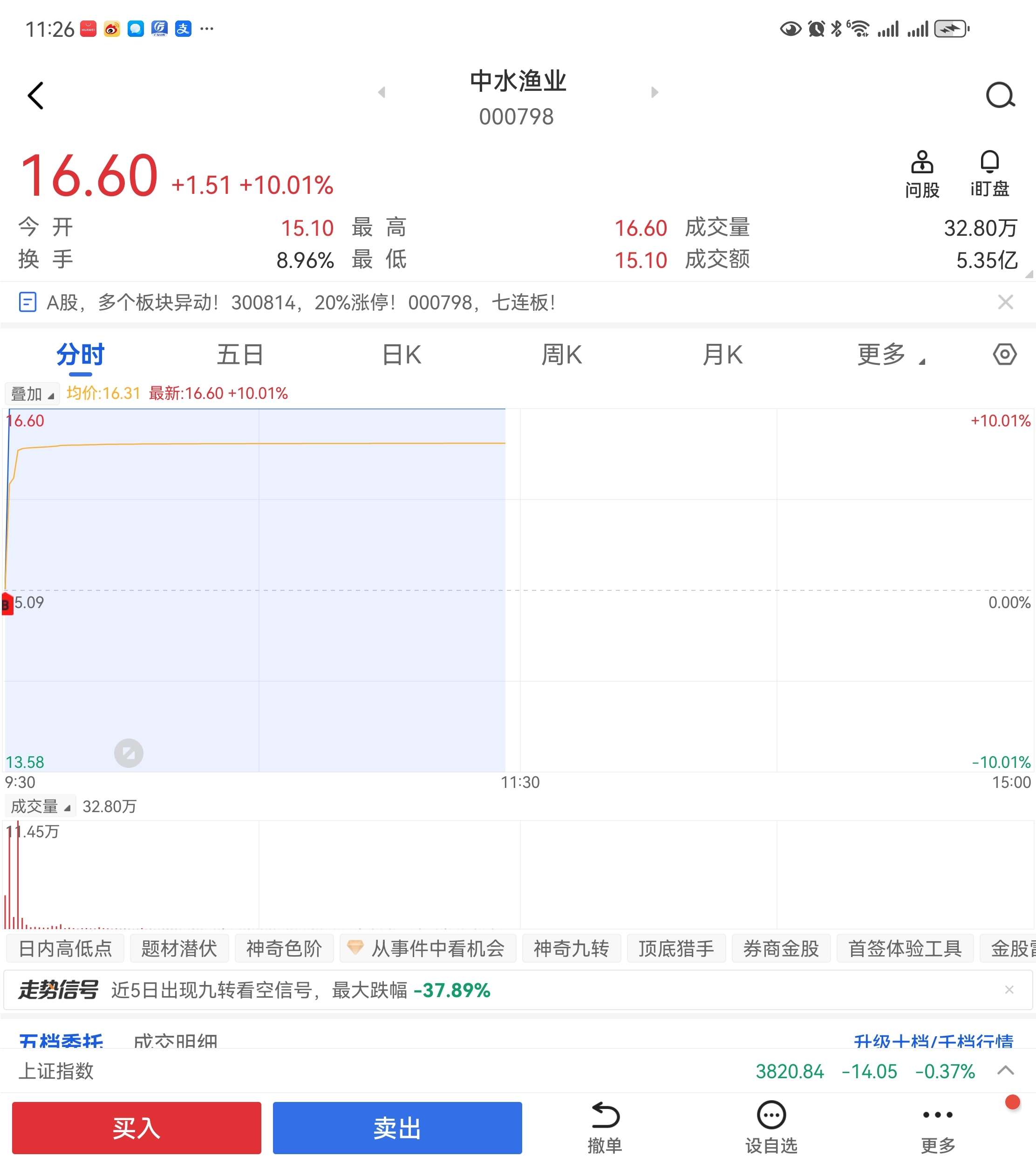The image size is (1036, 1163).
Task: Tap the back arrow icon
Action: (35, 96)
